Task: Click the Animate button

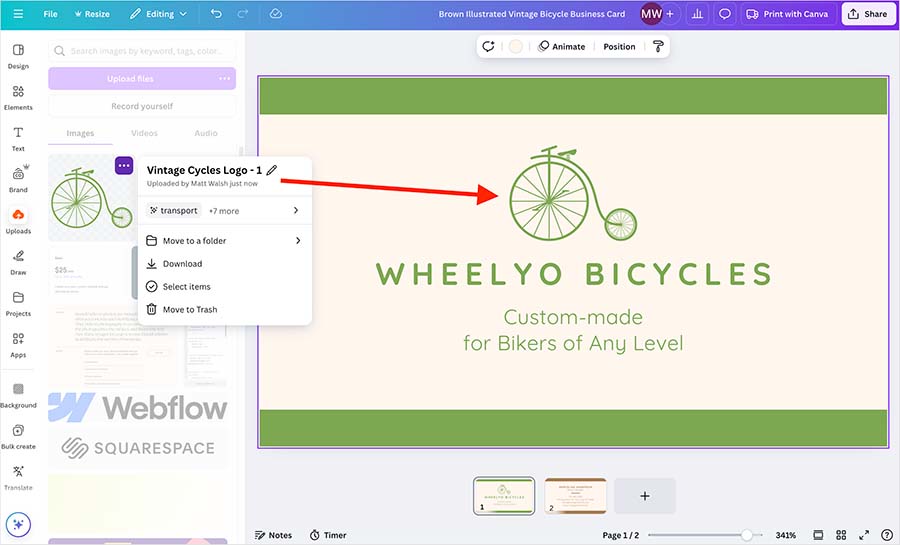Action: 561,46
